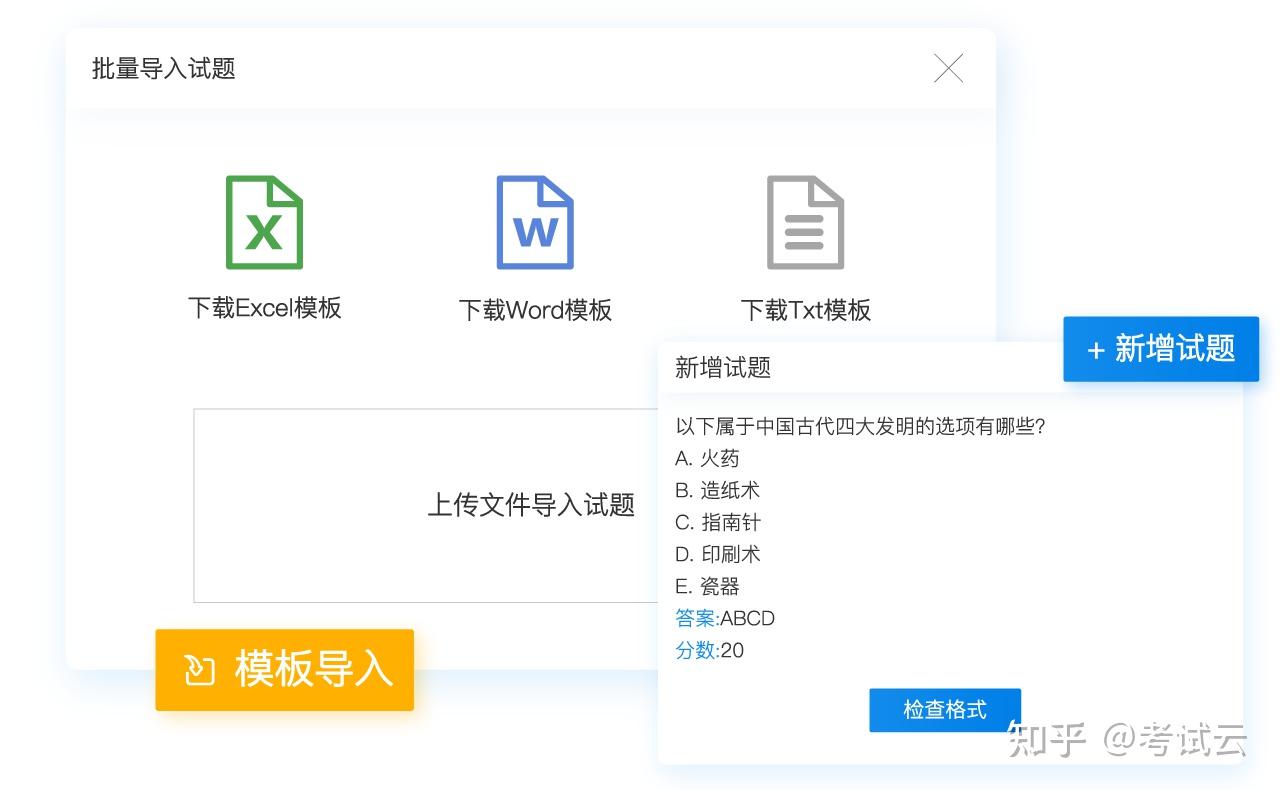The height and width of the screenshot is (790, 1280).
Task: Click the gray Txt document icon
Action: point(805,222)
